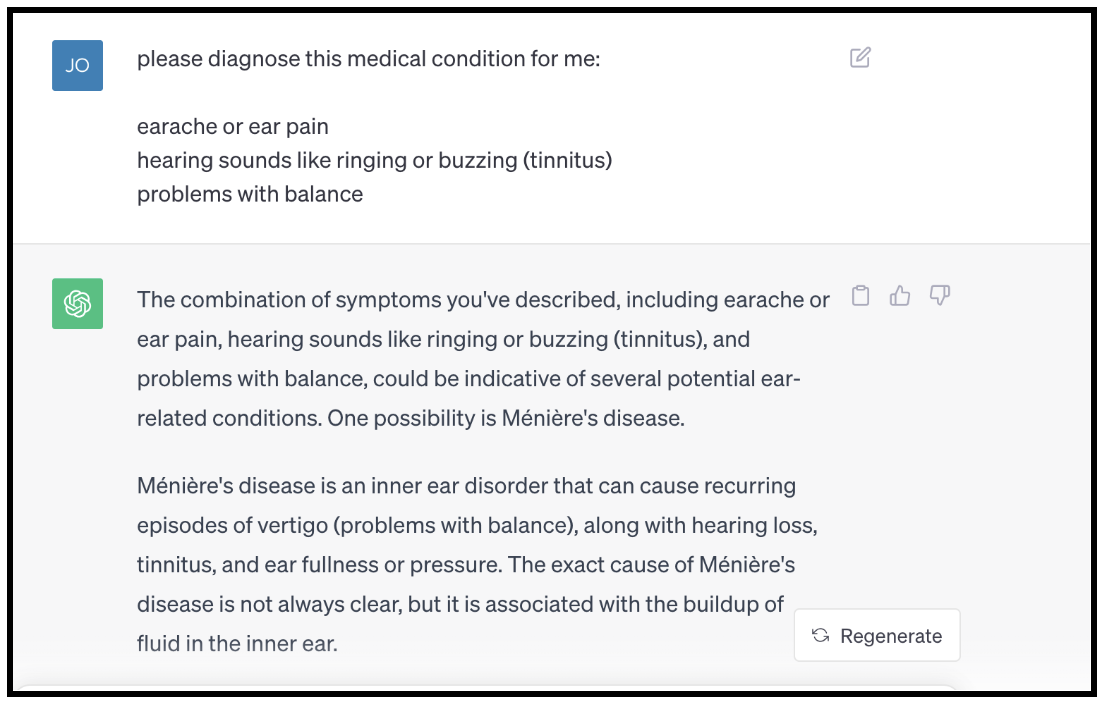Viewport: 1106px width, 708px height.
Task: Click the Regenerate button
Action: point(877,636)
